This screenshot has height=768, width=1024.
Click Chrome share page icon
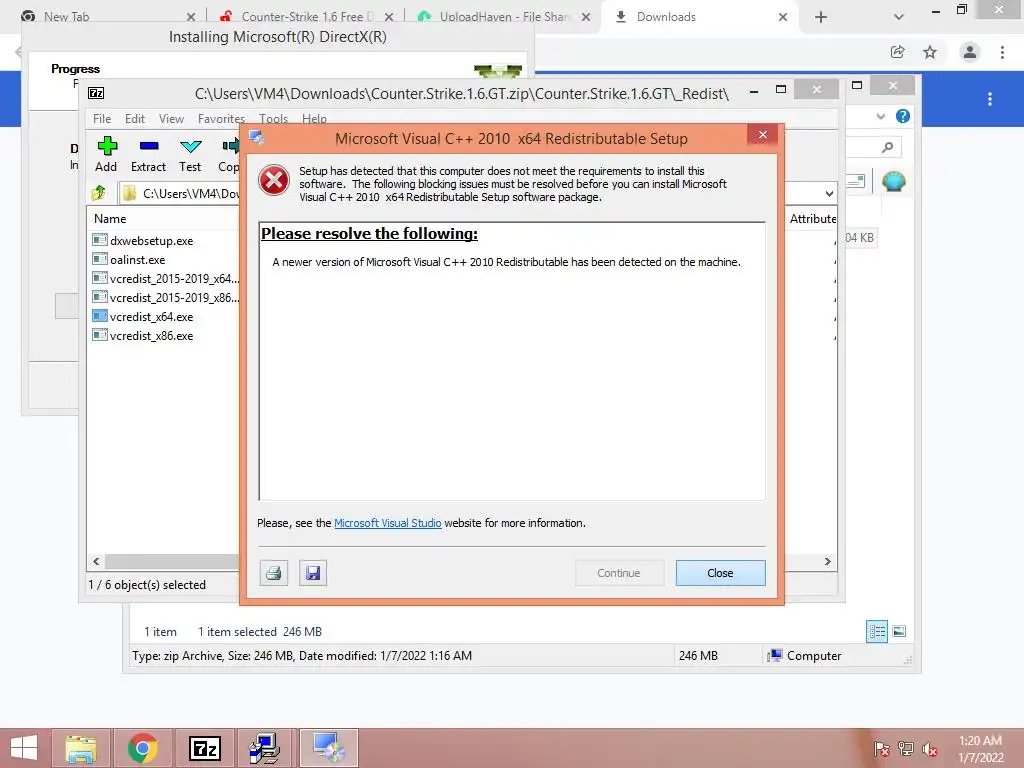click(897, 52)
